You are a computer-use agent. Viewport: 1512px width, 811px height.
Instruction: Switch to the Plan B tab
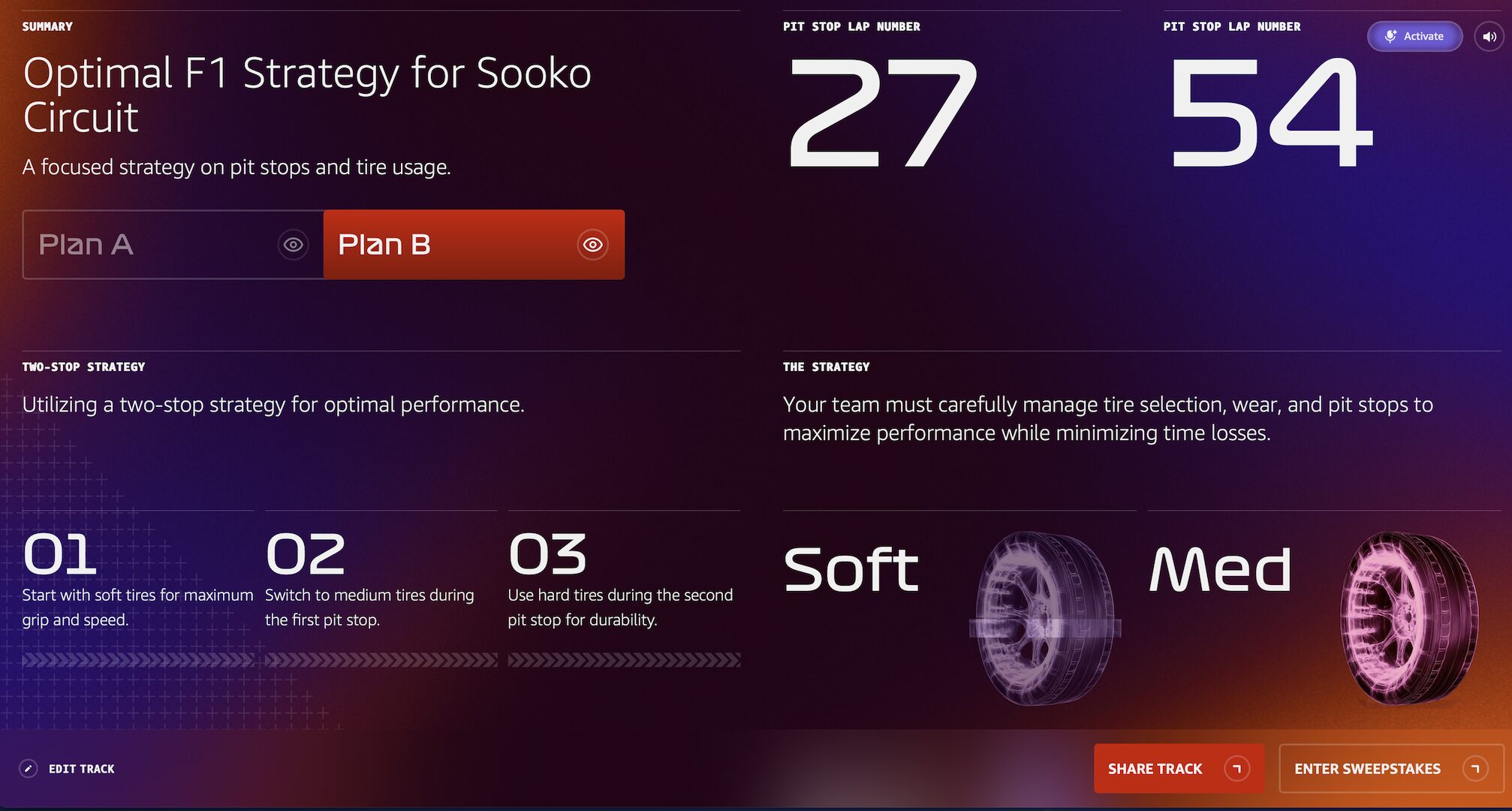474,245
